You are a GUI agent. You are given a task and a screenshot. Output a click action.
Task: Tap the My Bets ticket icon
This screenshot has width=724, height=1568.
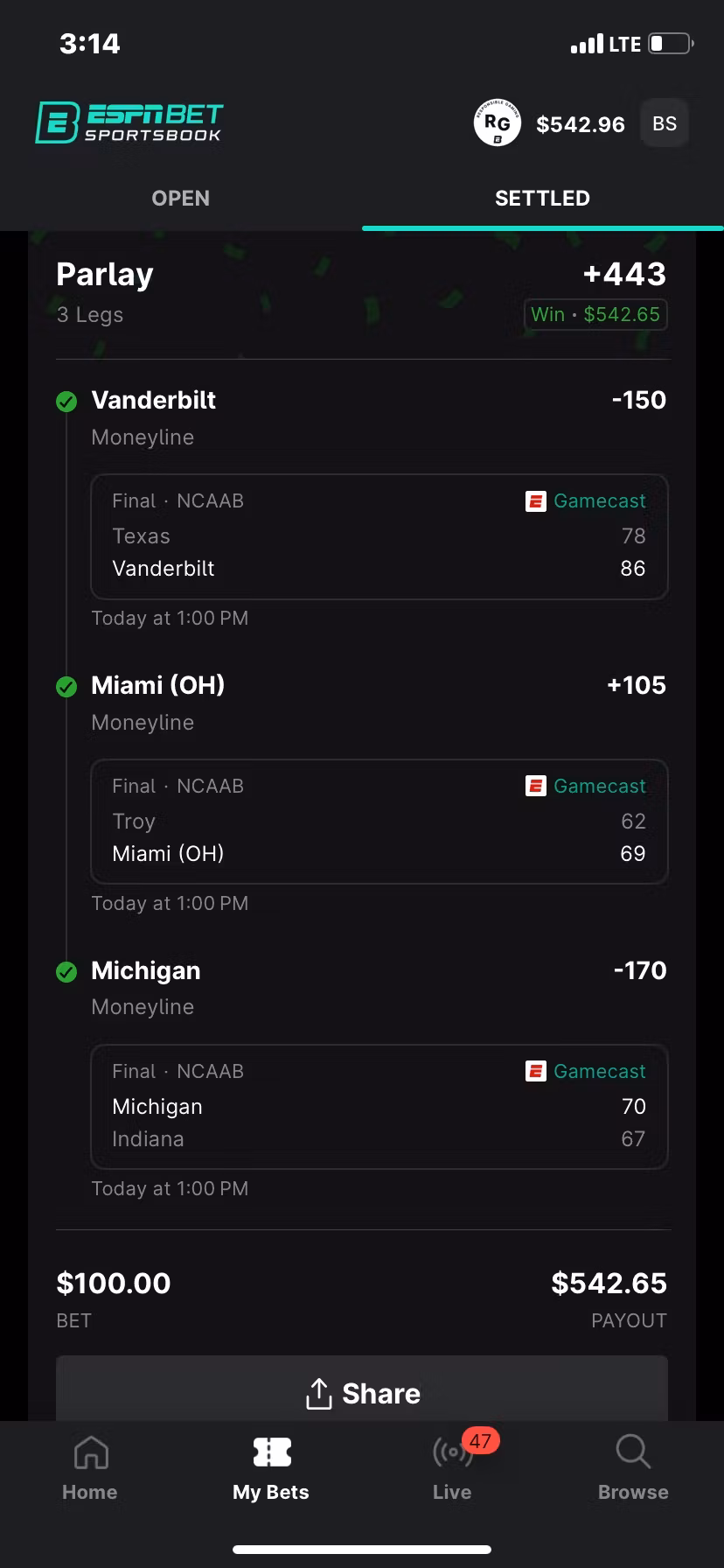coord(272,1452)
